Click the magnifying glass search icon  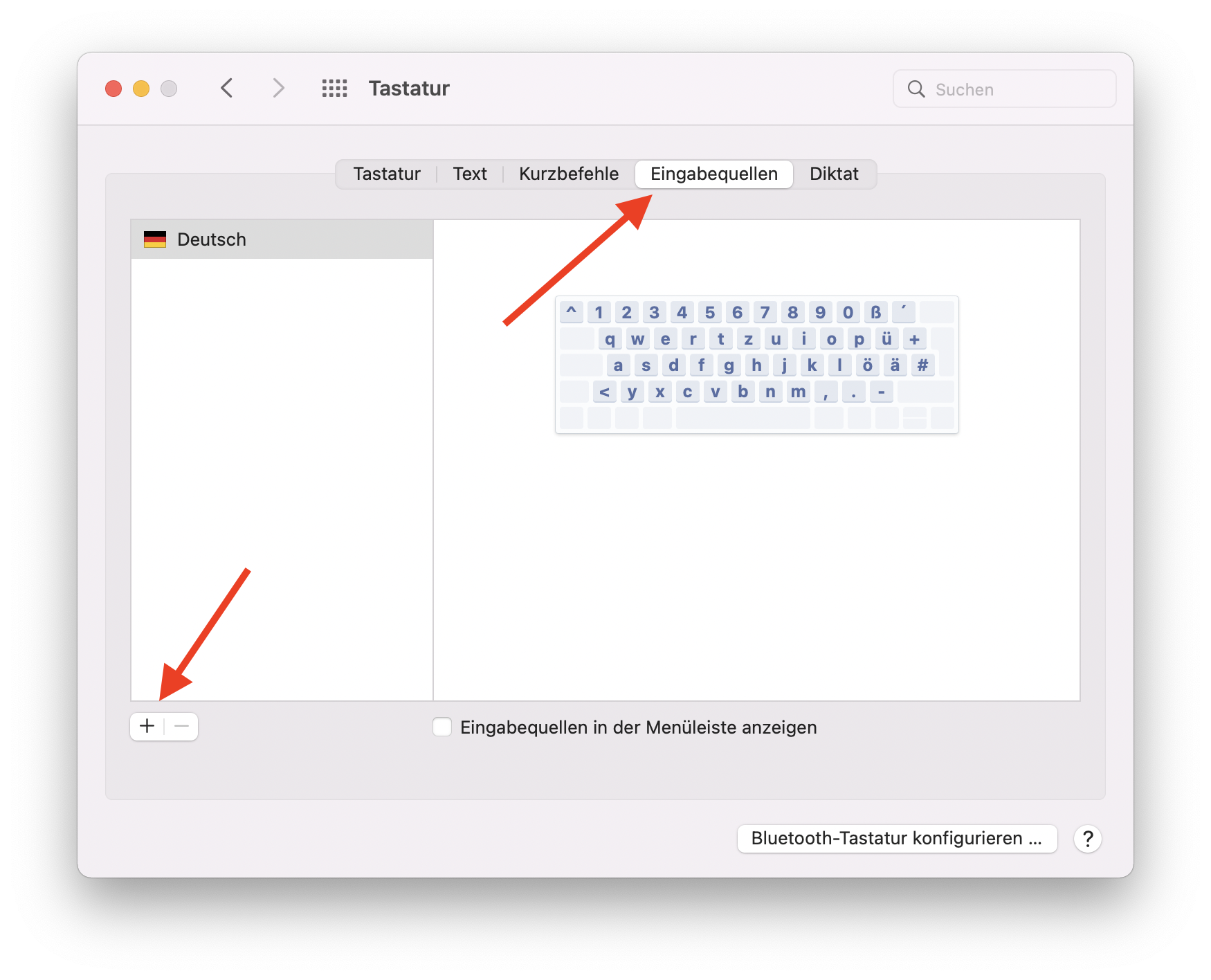916,89
